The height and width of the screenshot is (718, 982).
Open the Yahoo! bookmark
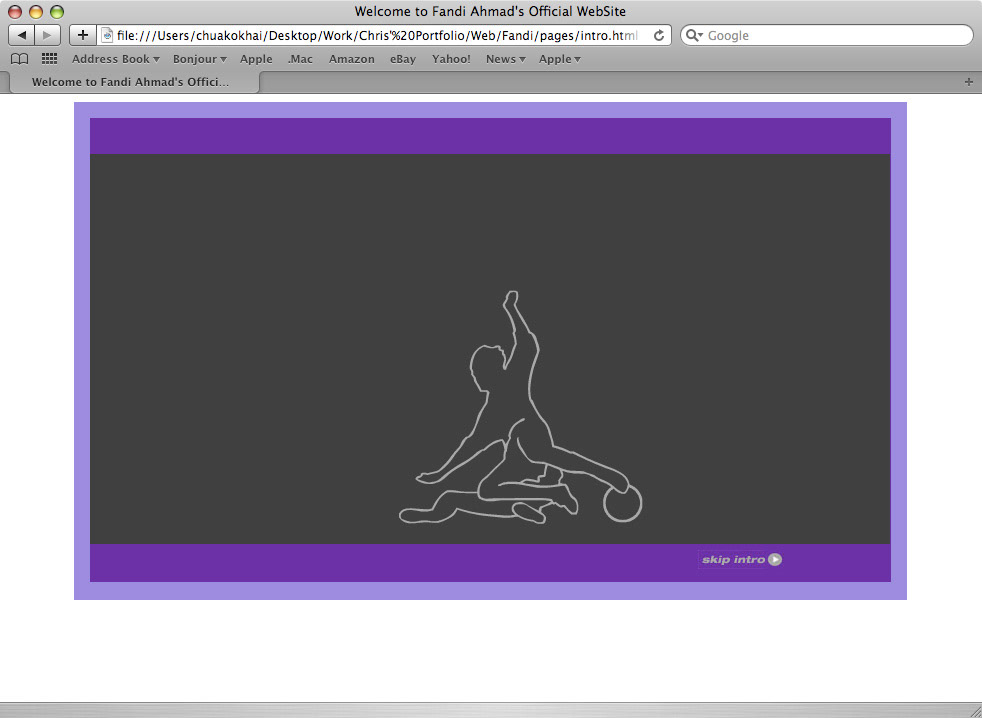pos(451,59)
